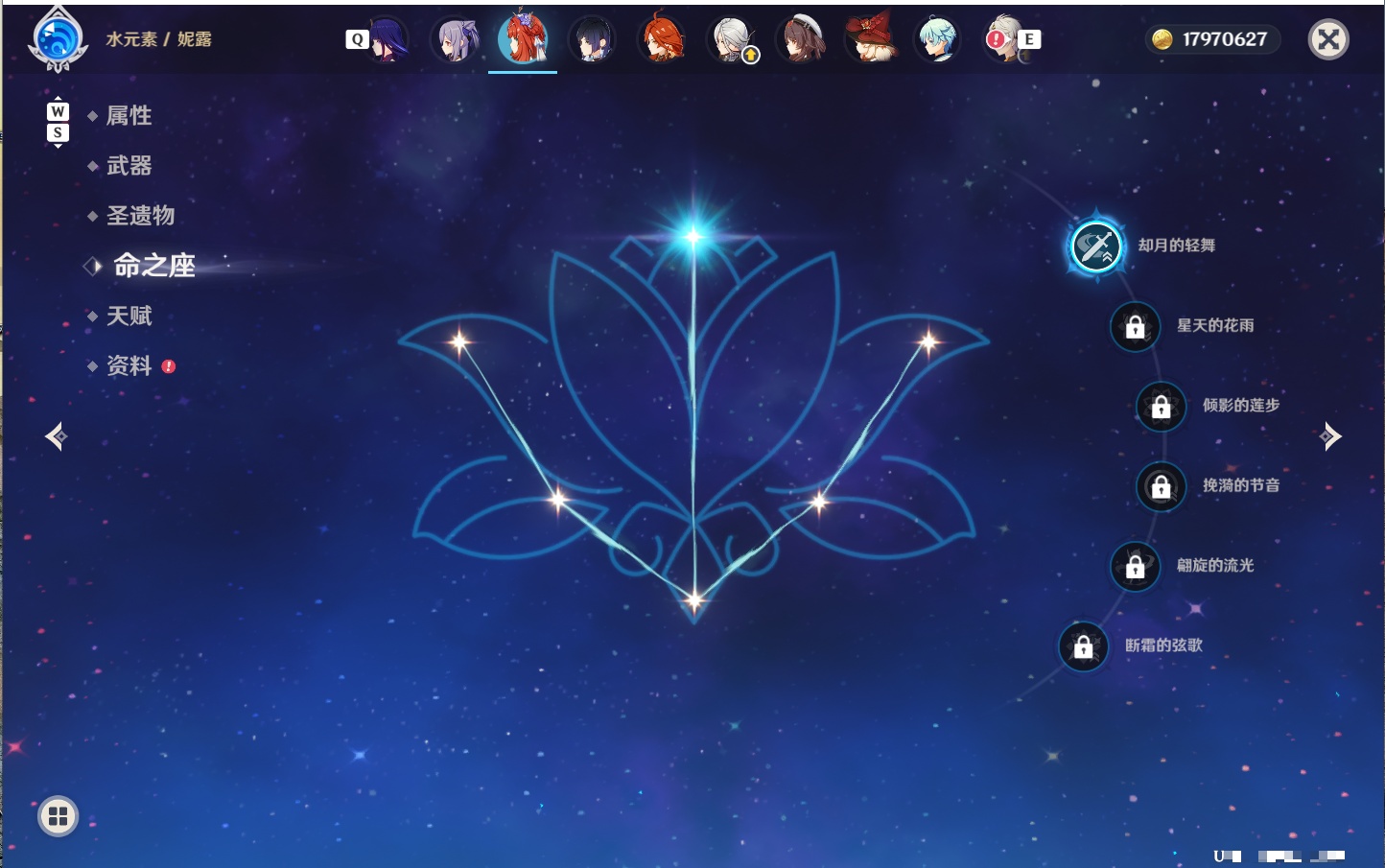Viewport: 1385px width, 868px height.
Task: Click the locked 挽漪的节音 constellation node
Action: coord(1162,487)
